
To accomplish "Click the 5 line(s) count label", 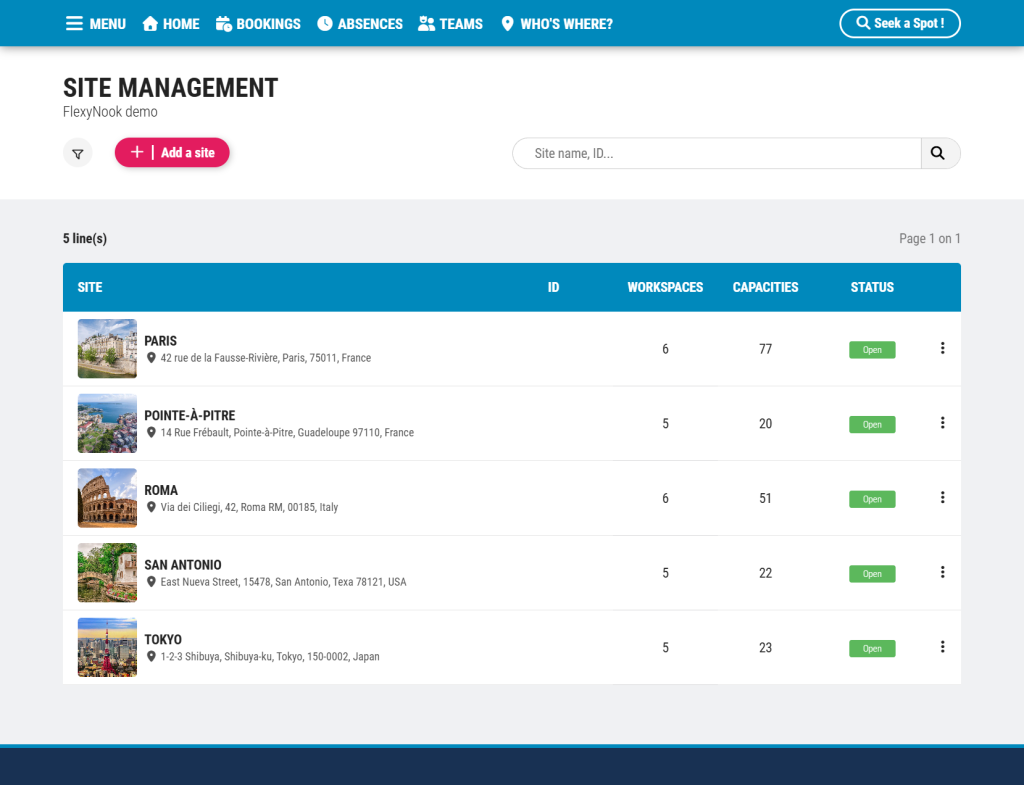I will tap(85, 239).
